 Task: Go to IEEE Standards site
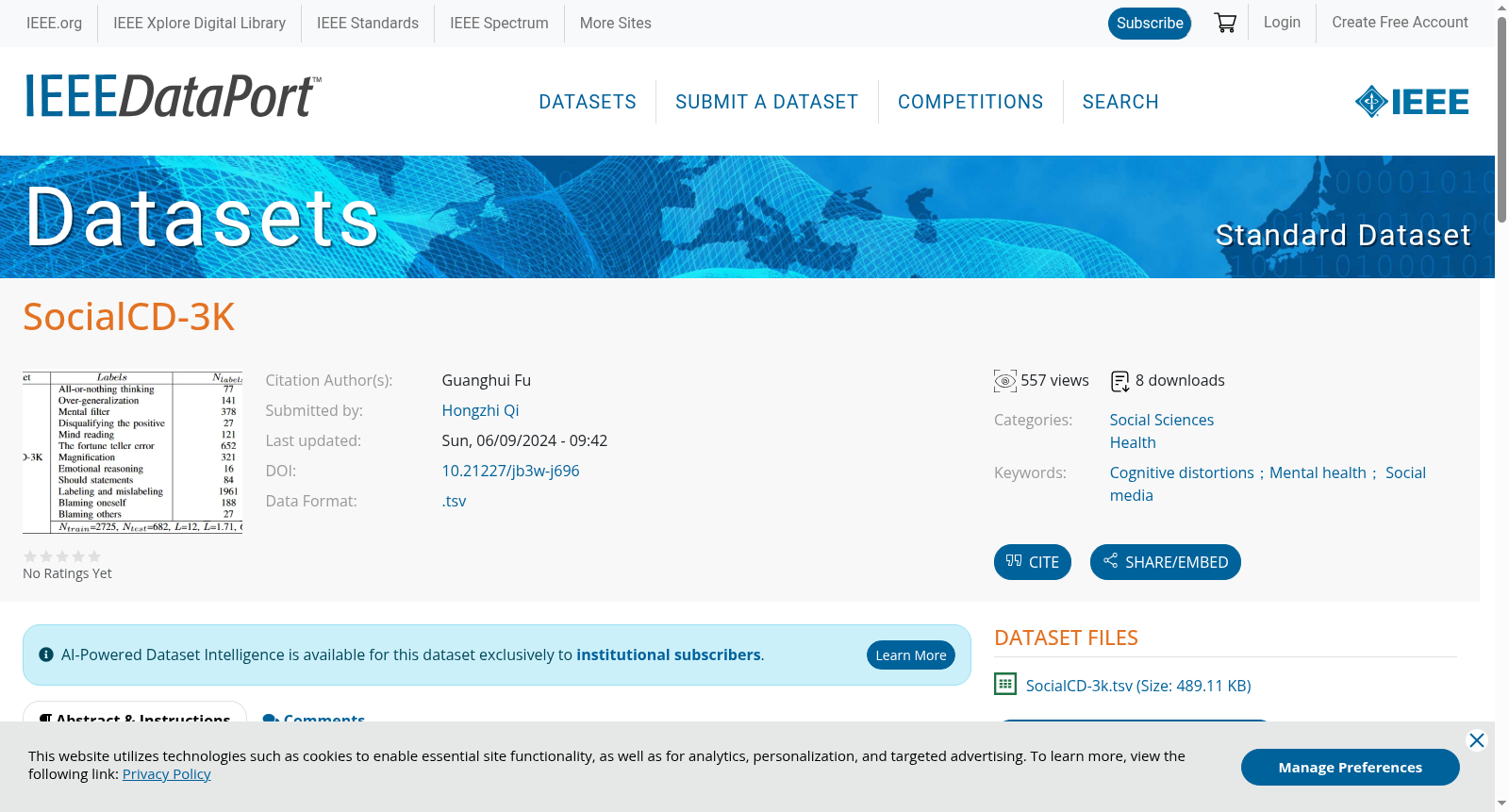click(368, 23)
